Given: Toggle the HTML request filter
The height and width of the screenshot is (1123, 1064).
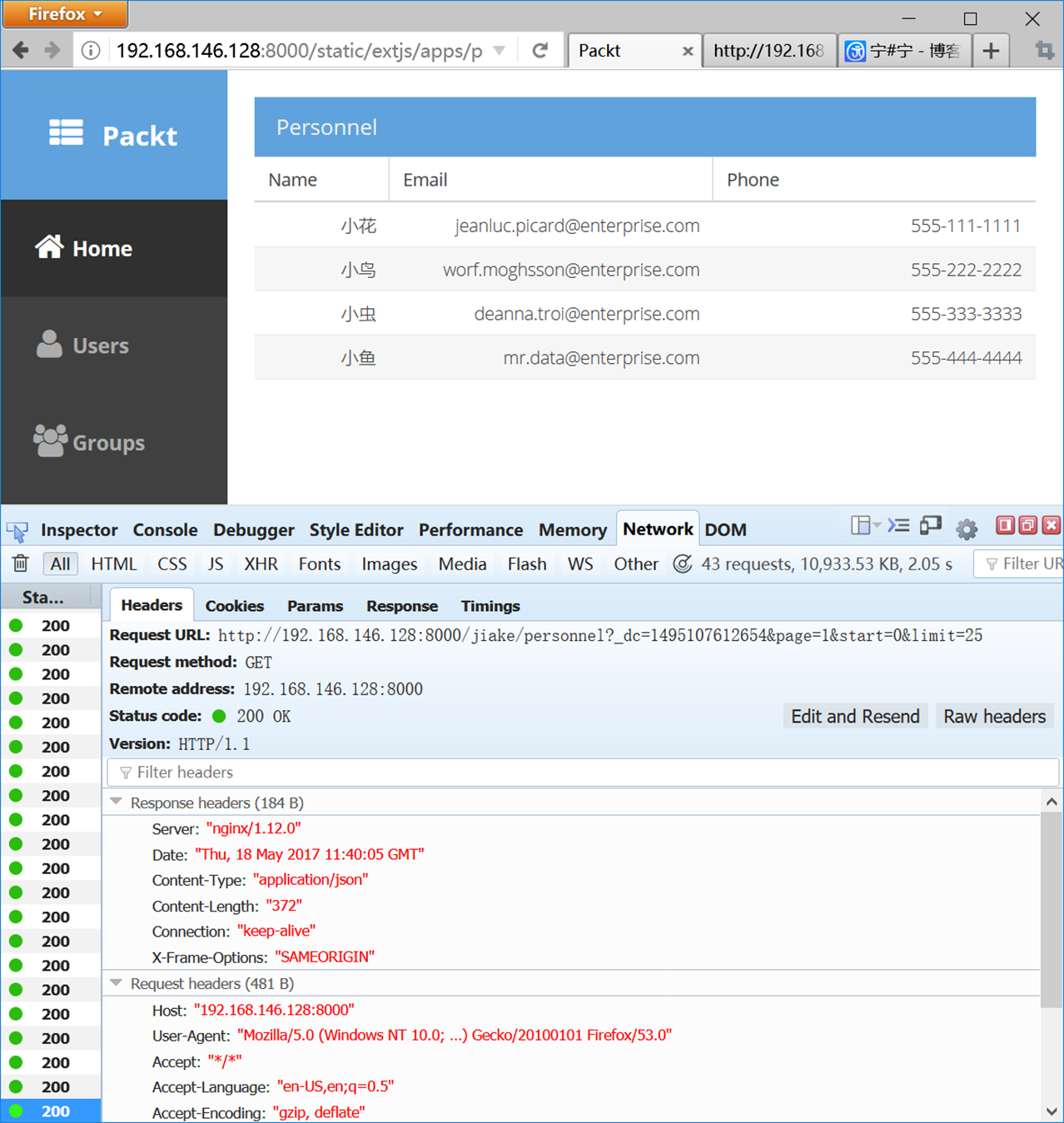Looking at the screenshot, I should point(114,564).
